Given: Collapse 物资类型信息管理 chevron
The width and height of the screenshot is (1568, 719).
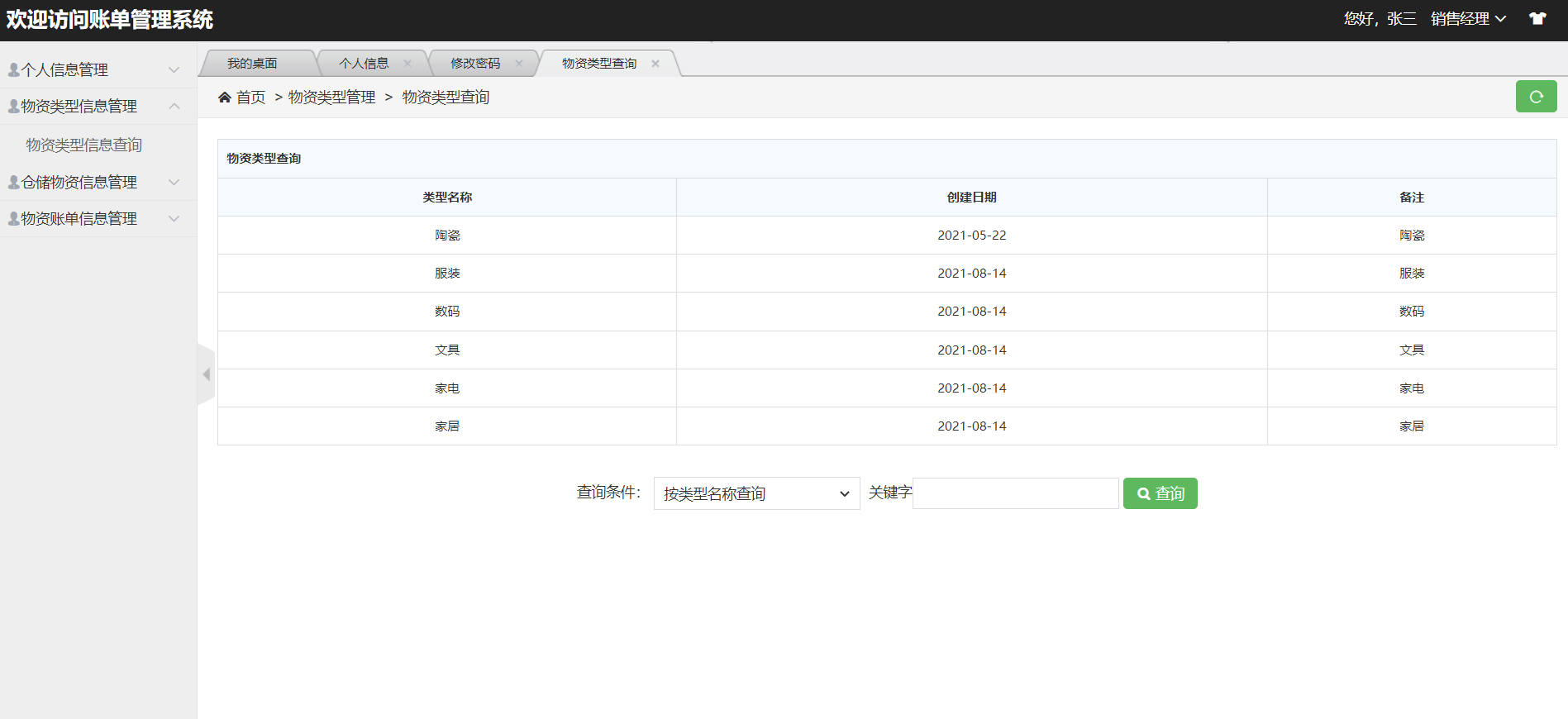Looking at the screenshot, I should pyautogui.click(x=174, y=107).
